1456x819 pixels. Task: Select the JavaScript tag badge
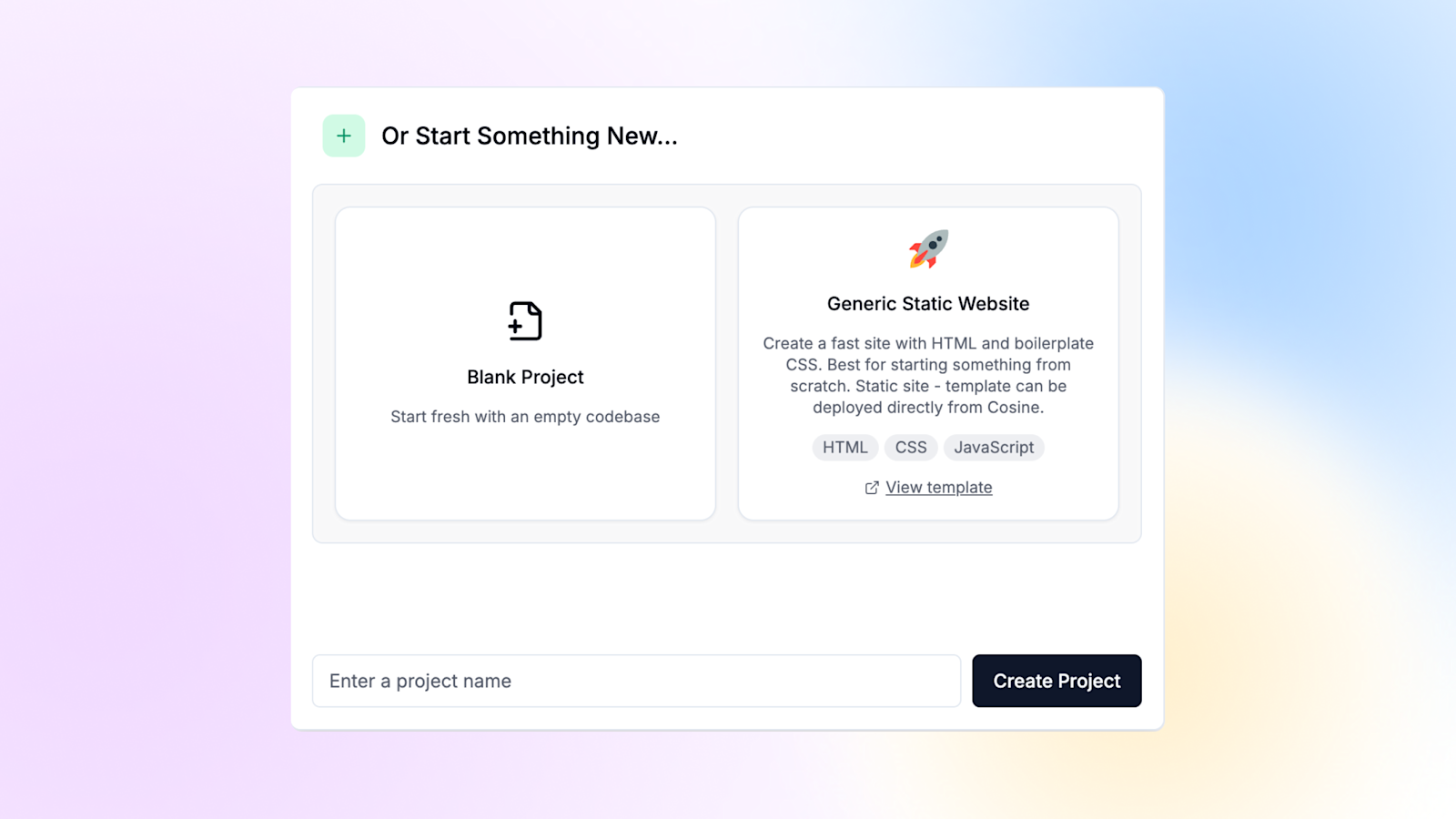pyautogui.click(x=993, y=447)
